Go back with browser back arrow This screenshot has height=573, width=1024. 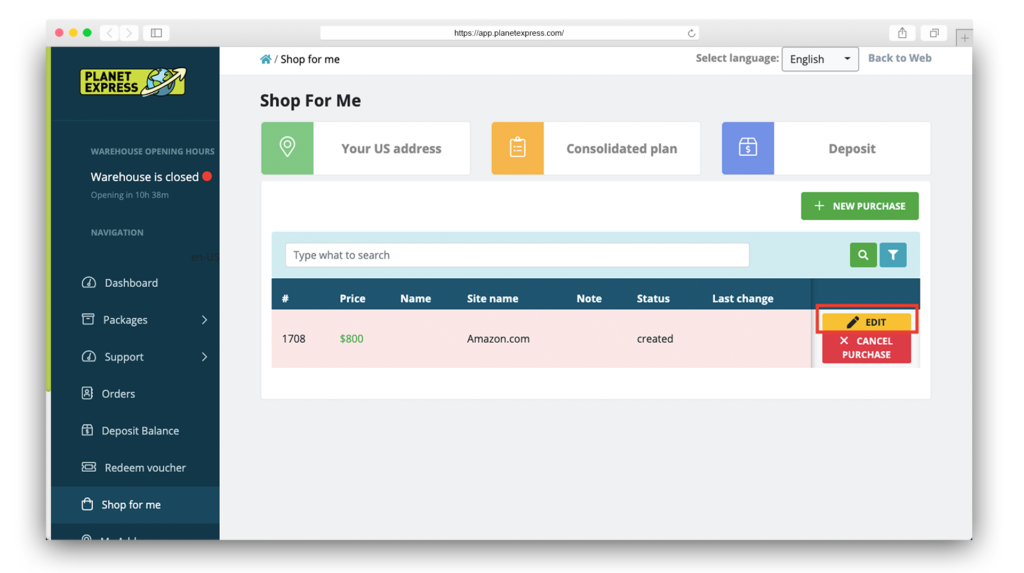110,33
